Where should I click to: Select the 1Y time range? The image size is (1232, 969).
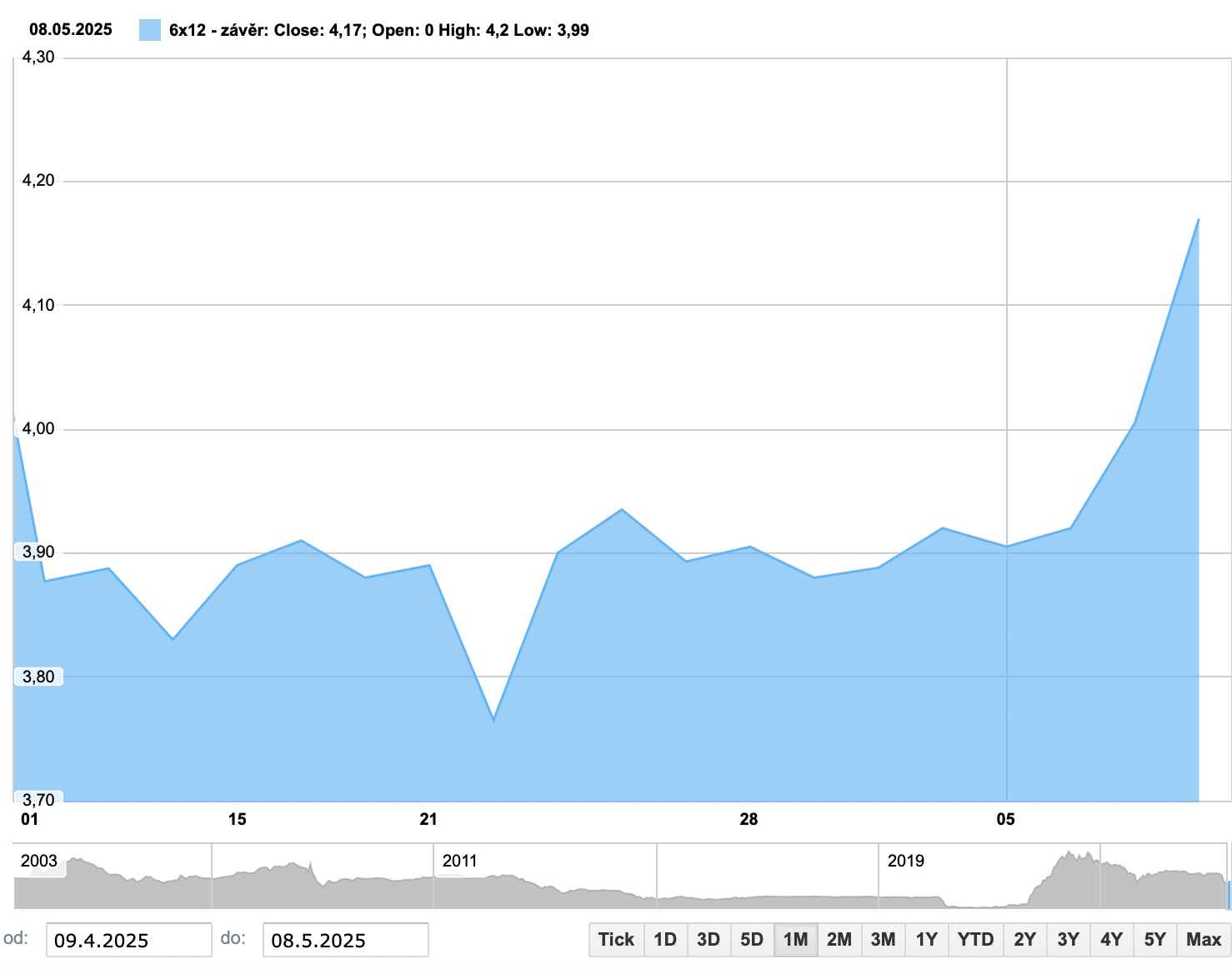click(927, 939)
